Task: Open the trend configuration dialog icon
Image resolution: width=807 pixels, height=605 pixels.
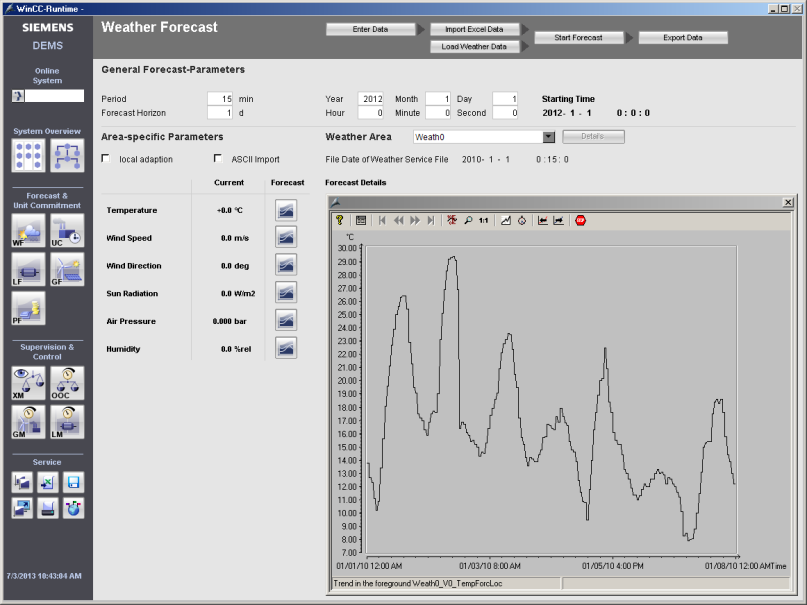Action: coord(361,220)
